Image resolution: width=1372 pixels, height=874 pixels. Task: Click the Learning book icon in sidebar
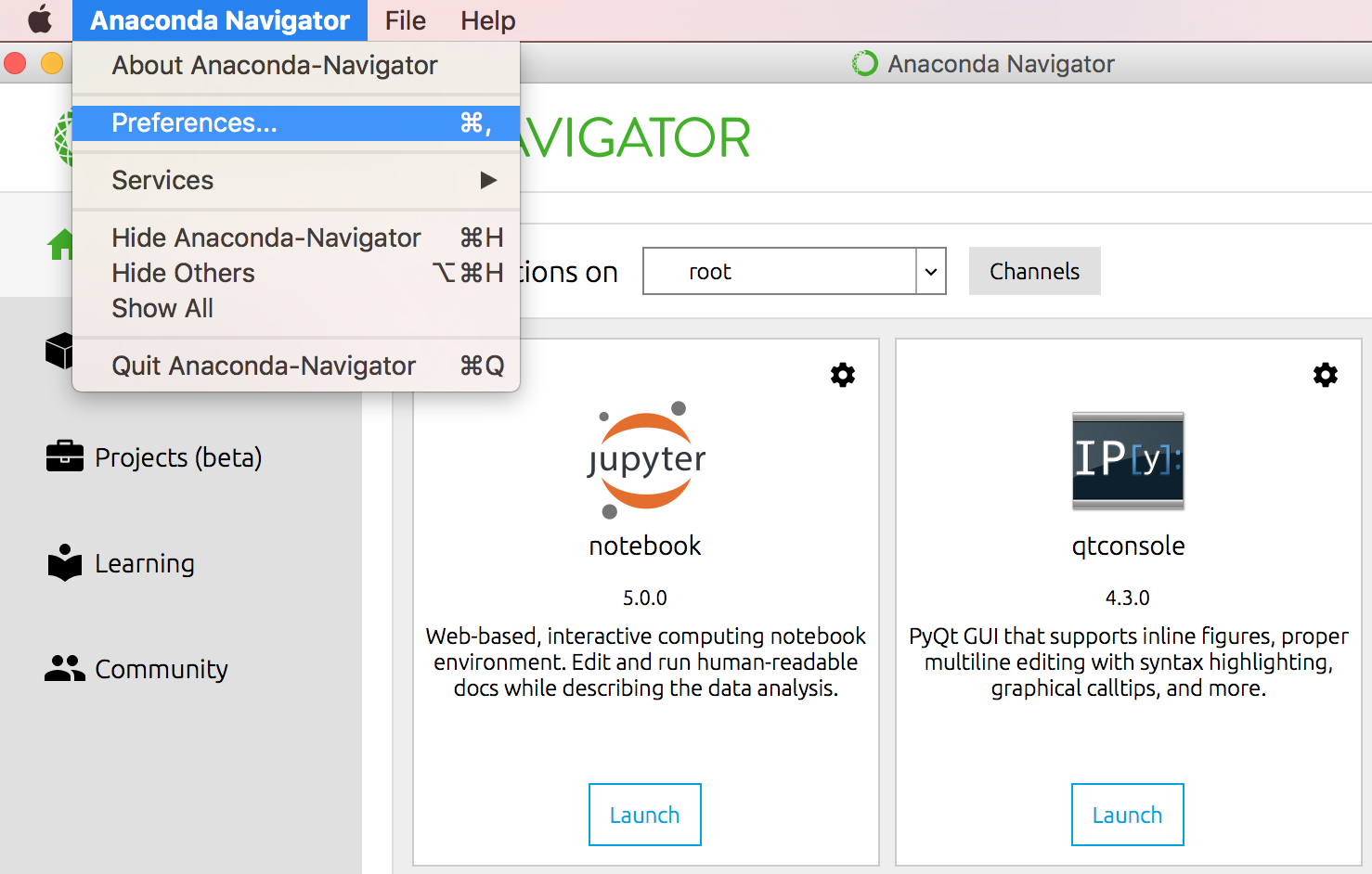click(x=64, y=563)
